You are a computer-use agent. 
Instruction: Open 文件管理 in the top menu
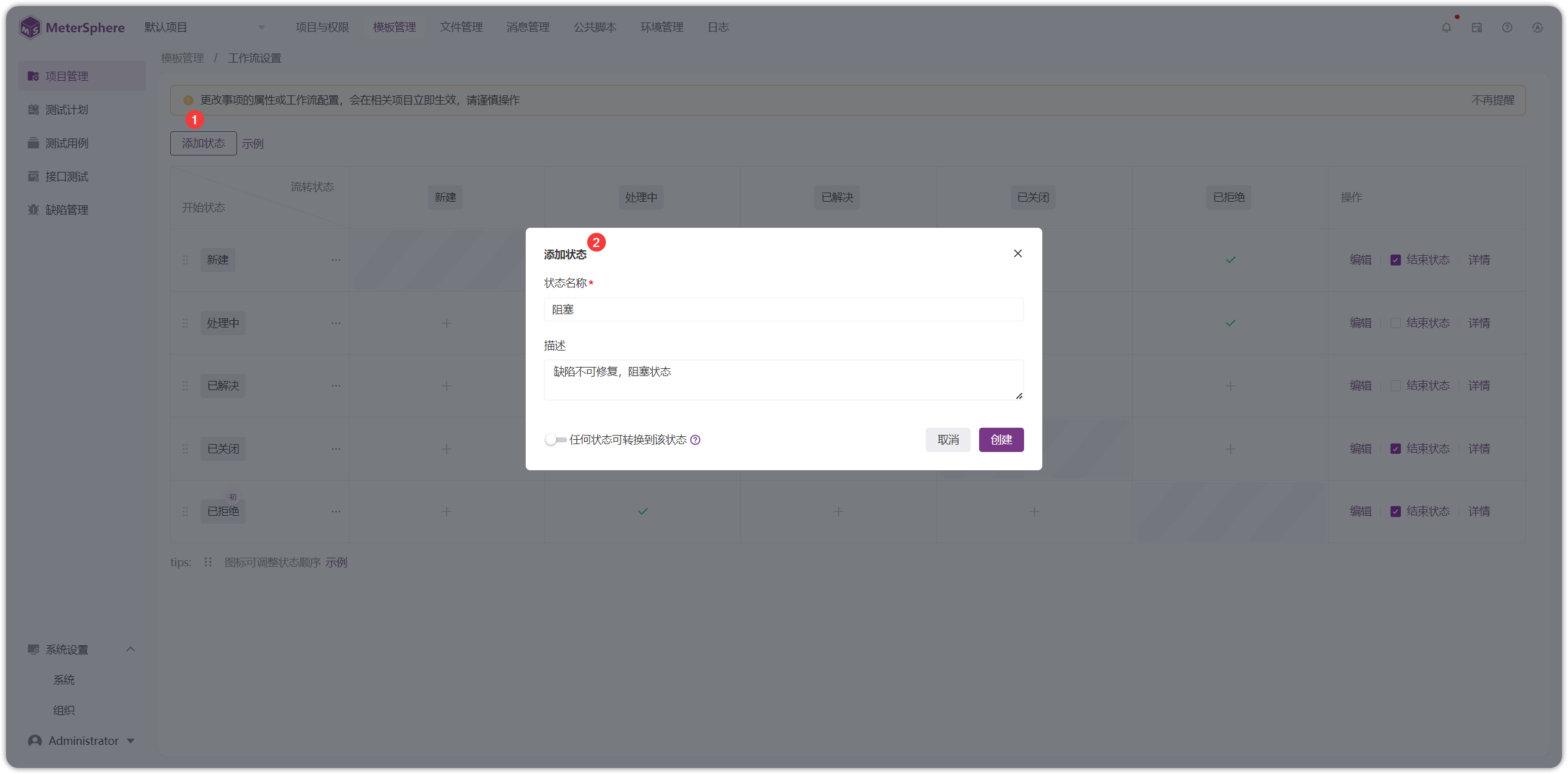click(461, 27)
